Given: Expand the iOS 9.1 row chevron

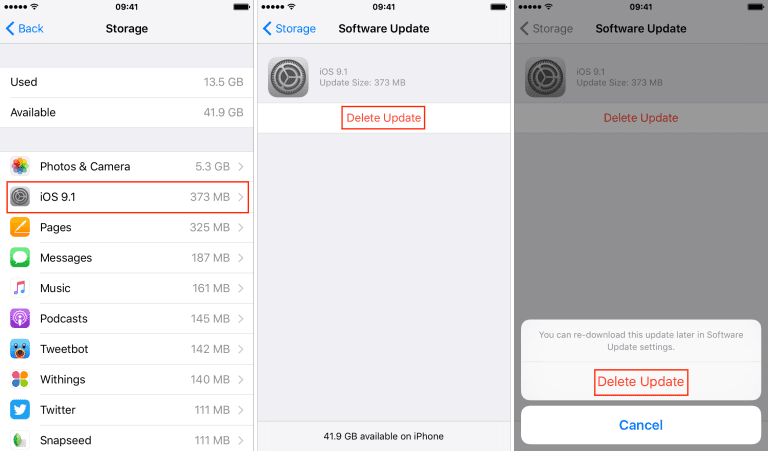Looking at the screenshot, I should [240, 197].
